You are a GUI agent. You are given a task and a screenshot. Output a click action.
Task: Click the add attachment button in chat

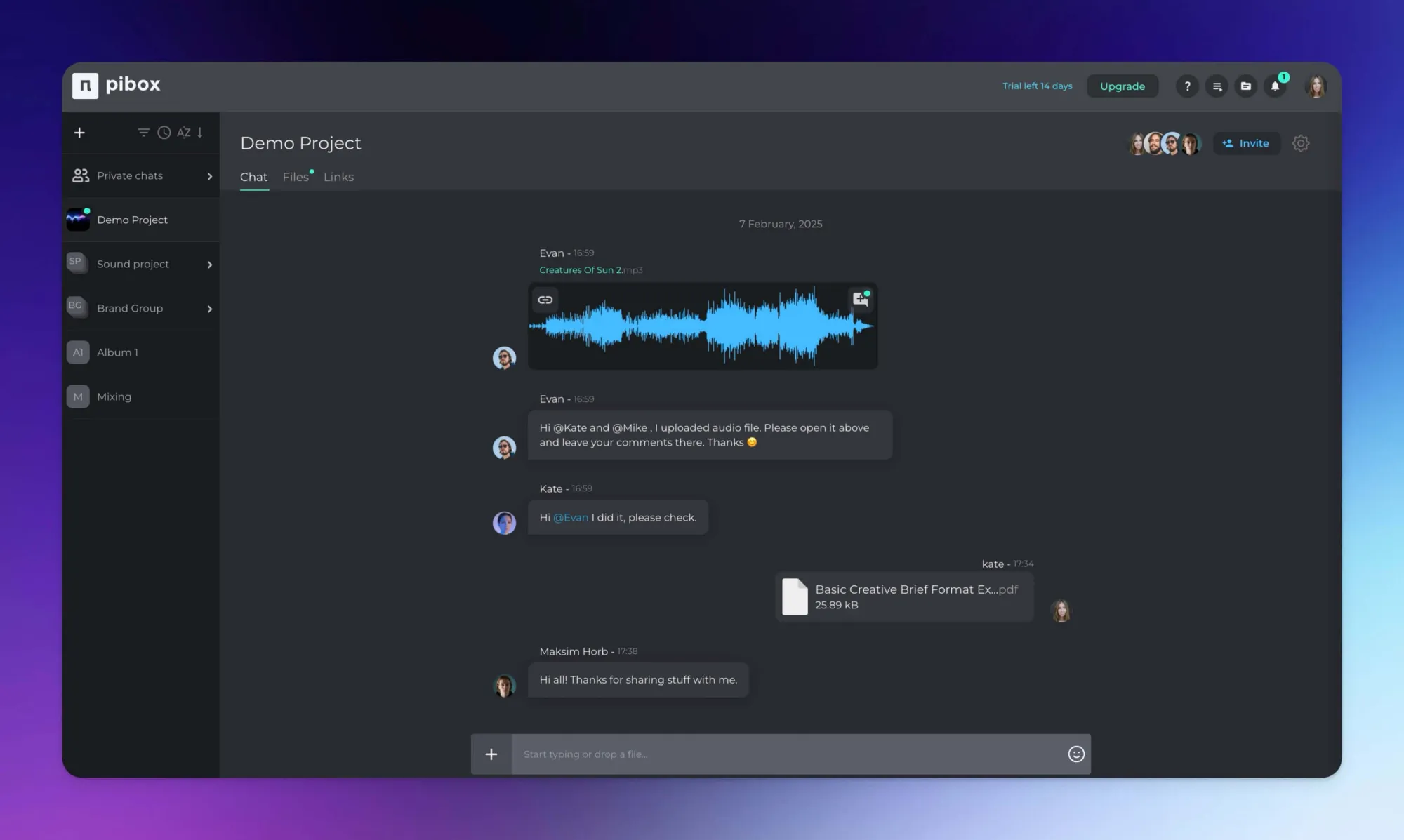click(x=491, y=753)
